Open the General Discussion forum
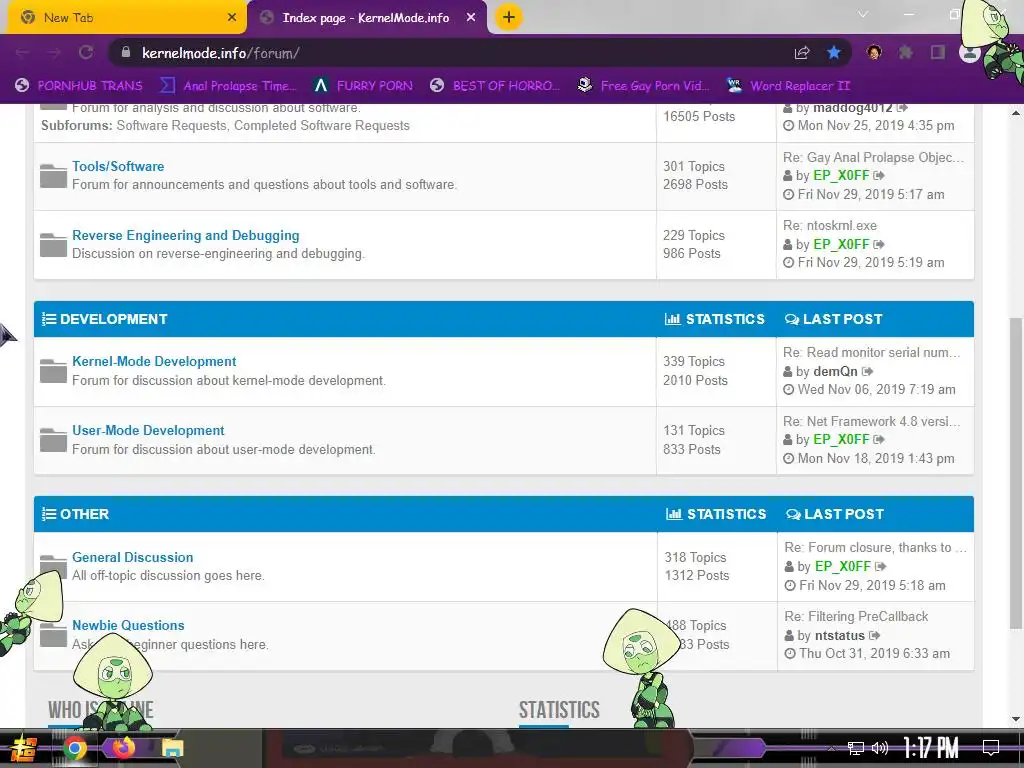 point(133,557)
